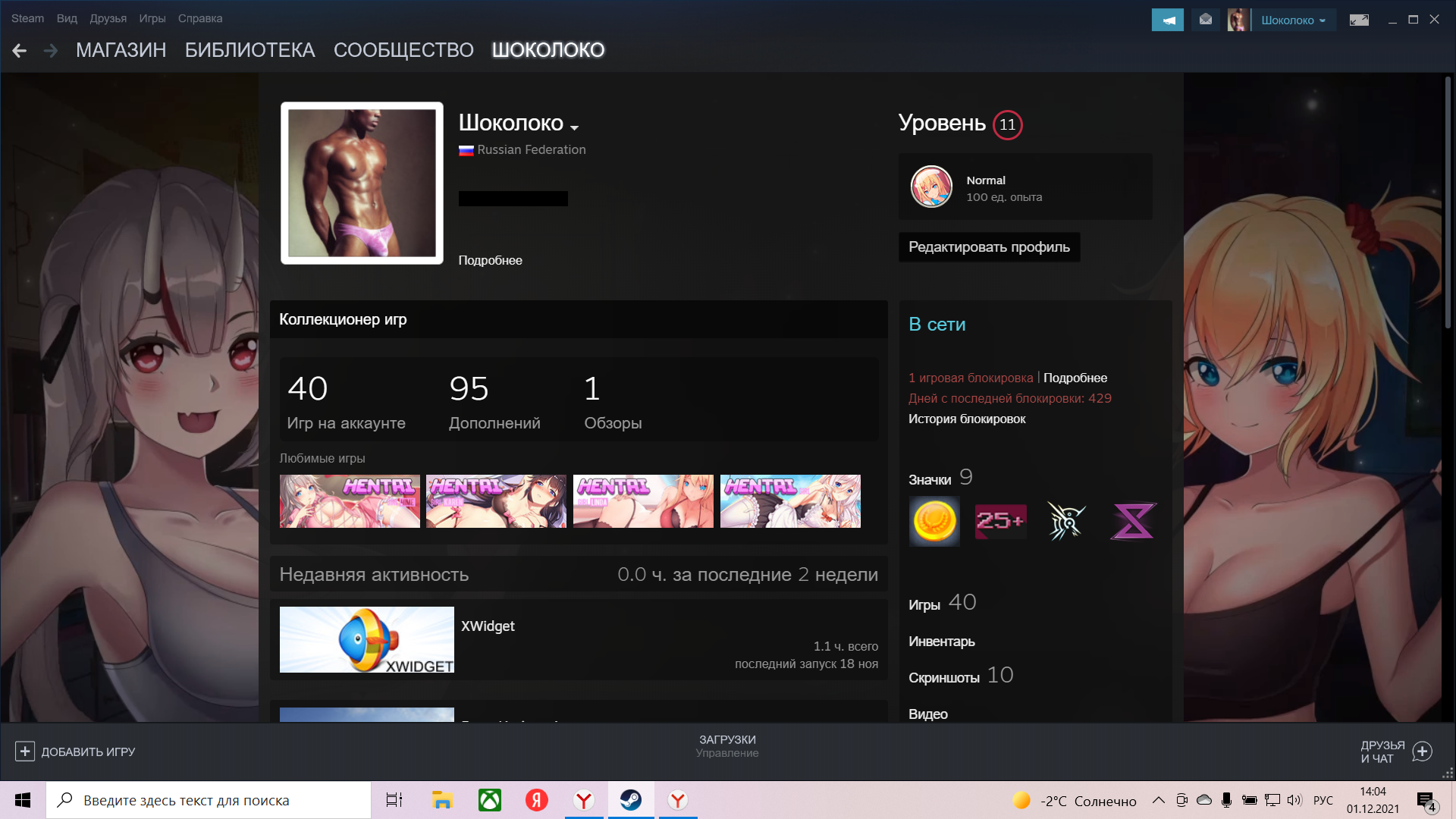Open История блокировок link
The height and width of the screenshot is (819, 1456).
[967, 419]
